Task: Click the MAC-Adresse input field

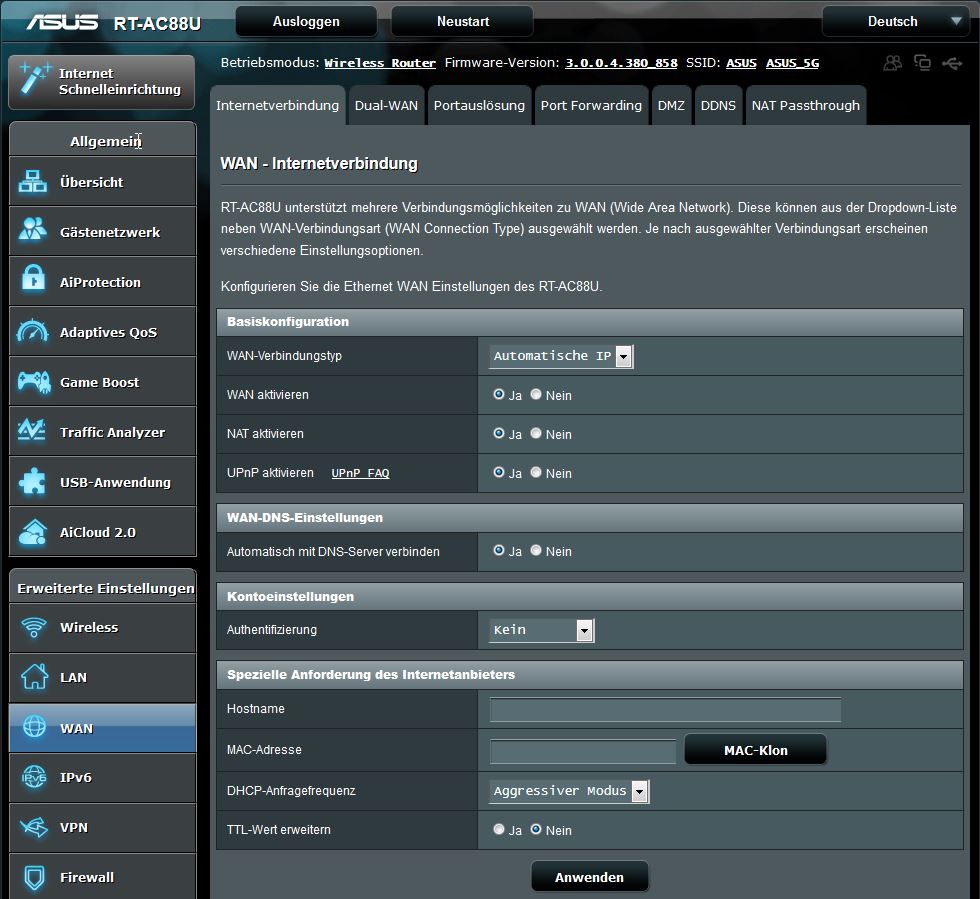Action: [582, 751]
